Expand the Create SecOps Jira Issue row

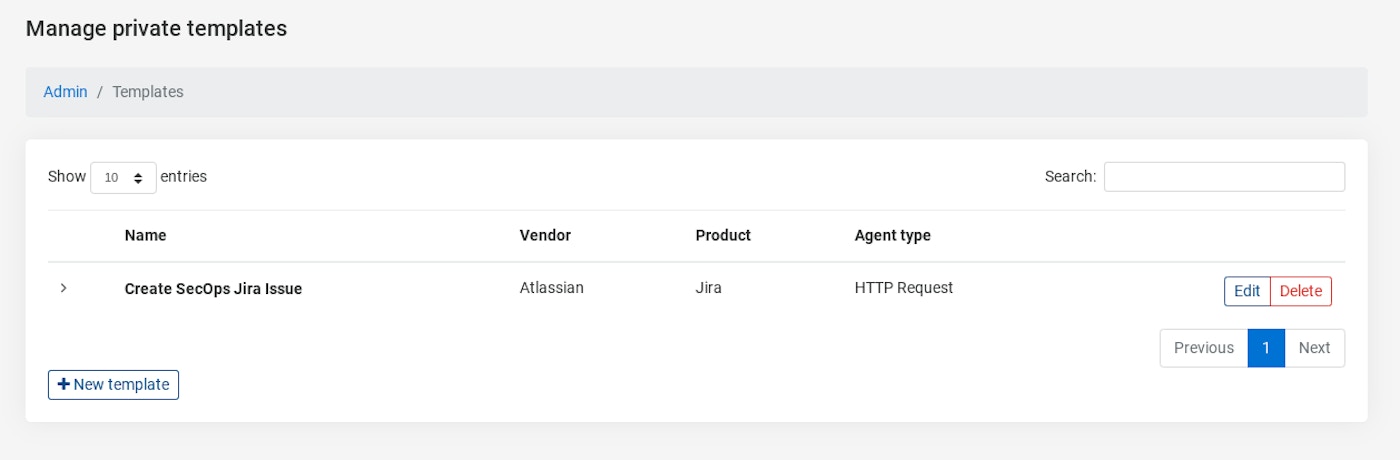[64, 288]
